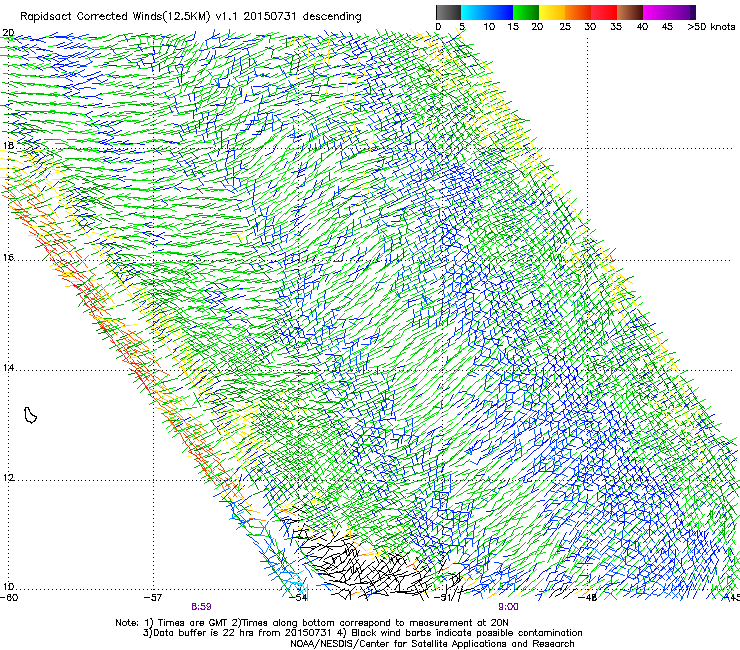Click the gray 0-5 knots color swatch
The width and height of the screenshot is (740, 650).
pyautogui.click(x=448, y=12)
